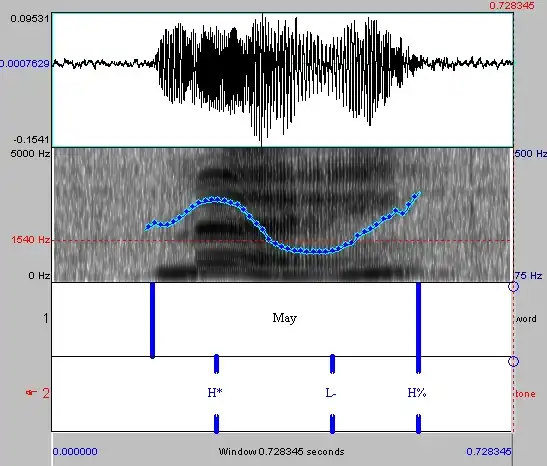Click left boundary of May interval

pyautogui.click(x=152, y=320)
